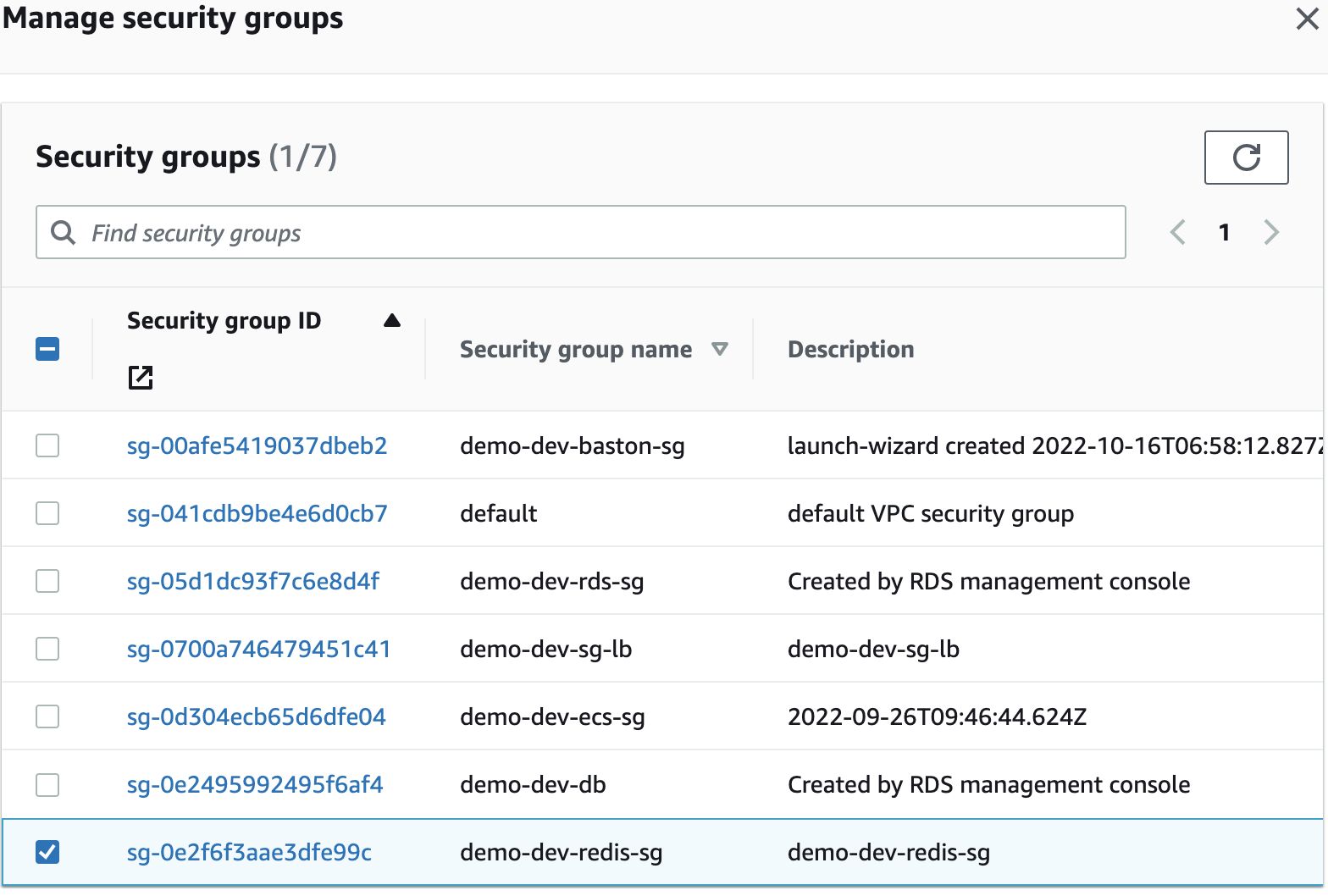
Task: Click the name cell demo-dev-sg-lb
Action: [x=545, y=649]
